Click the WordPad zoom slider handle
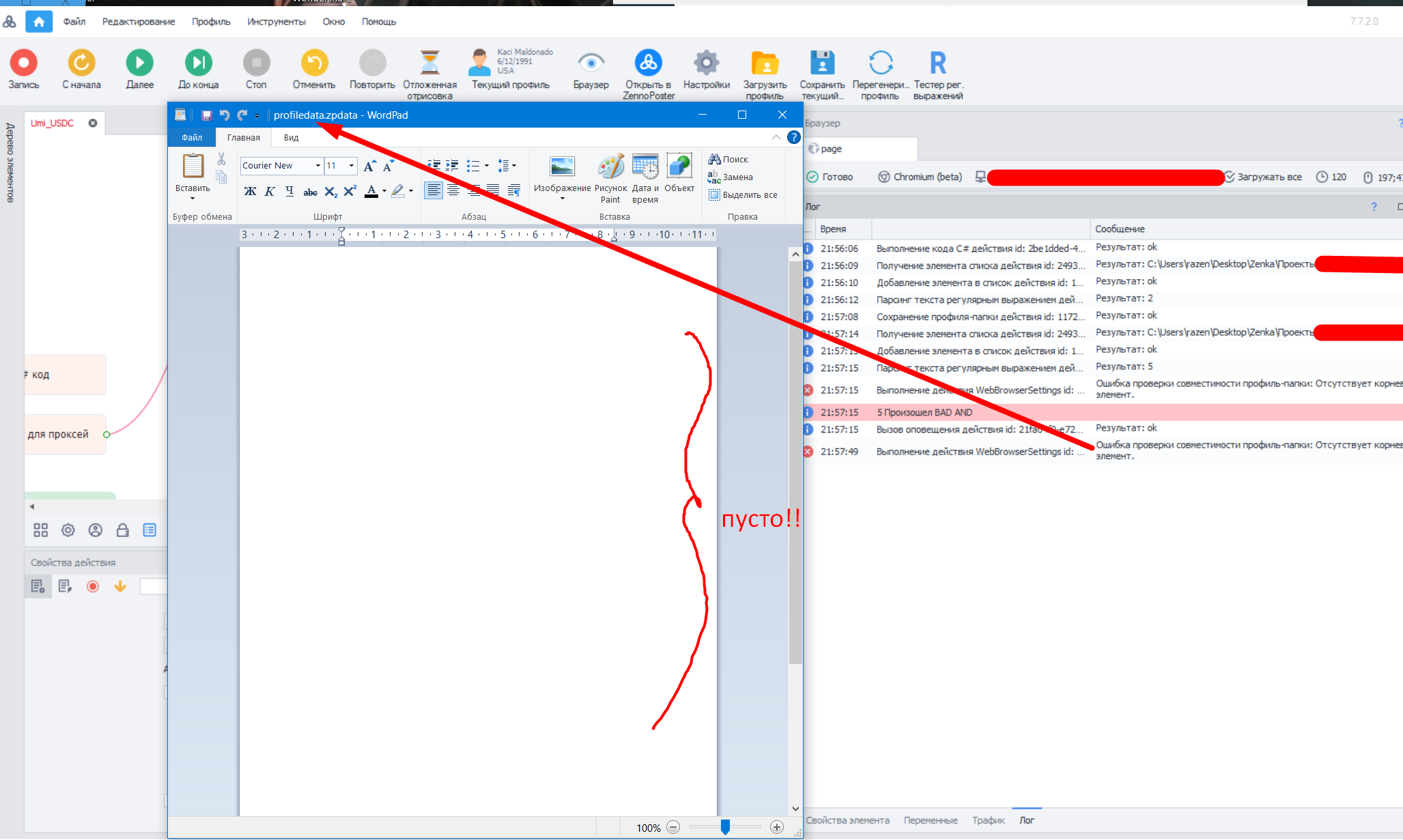1403x840 pixels. coord(725,827)
